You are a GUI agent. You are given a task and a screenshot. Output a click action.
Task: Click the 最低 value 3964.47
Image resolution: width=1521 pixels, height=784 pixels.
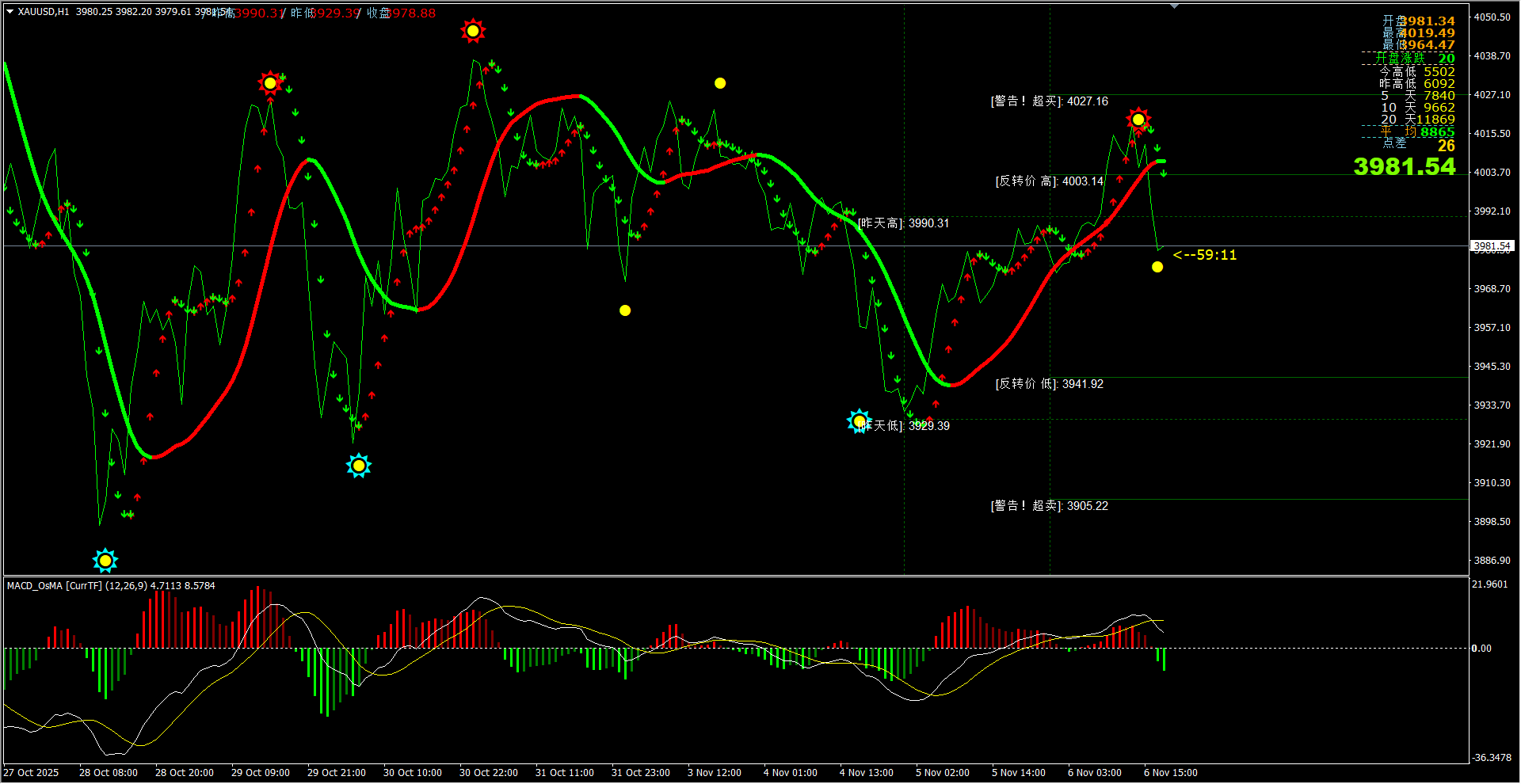1428,45
